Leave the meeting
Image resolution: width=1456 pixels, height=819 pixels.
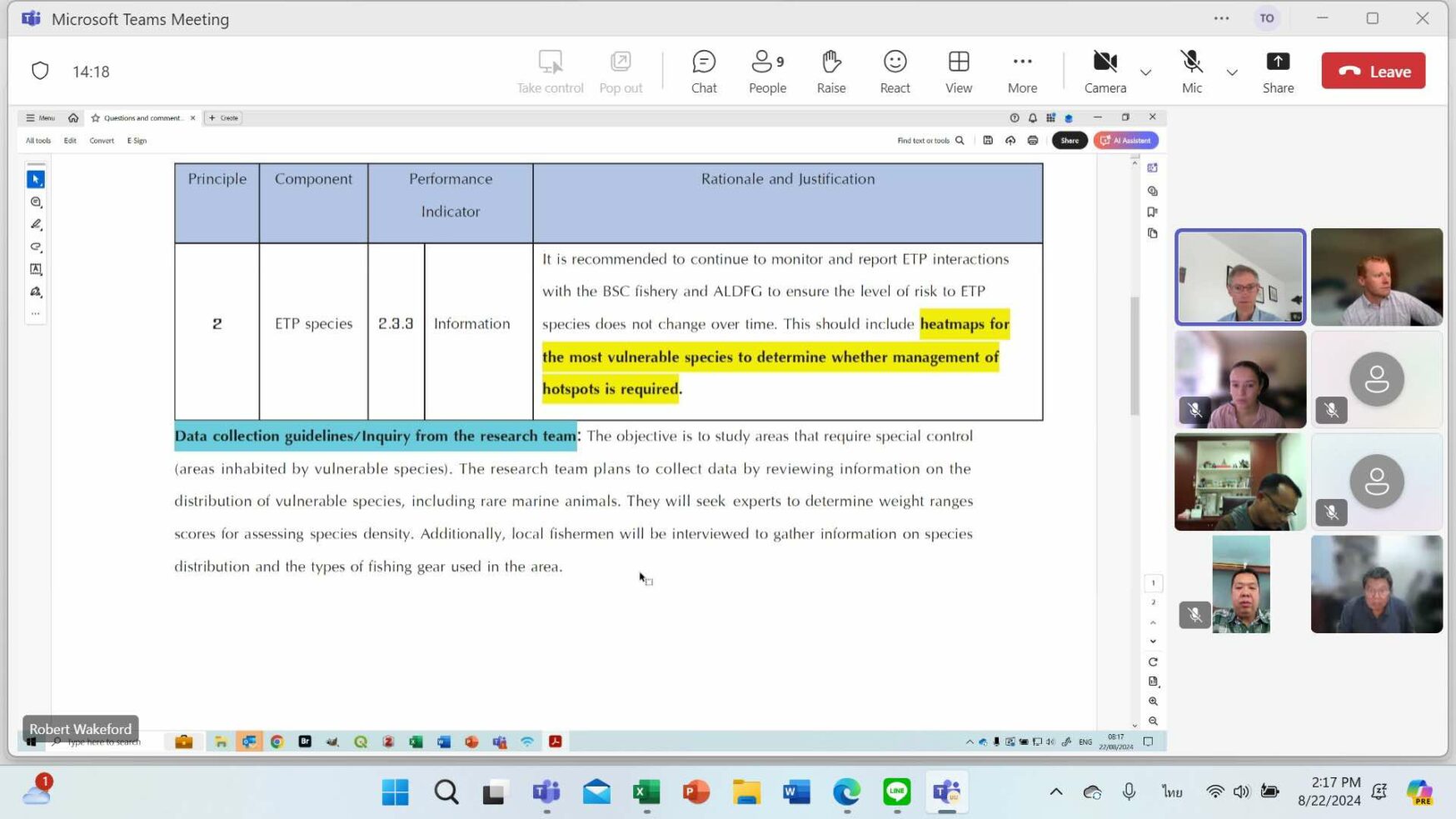point(1373,71)
